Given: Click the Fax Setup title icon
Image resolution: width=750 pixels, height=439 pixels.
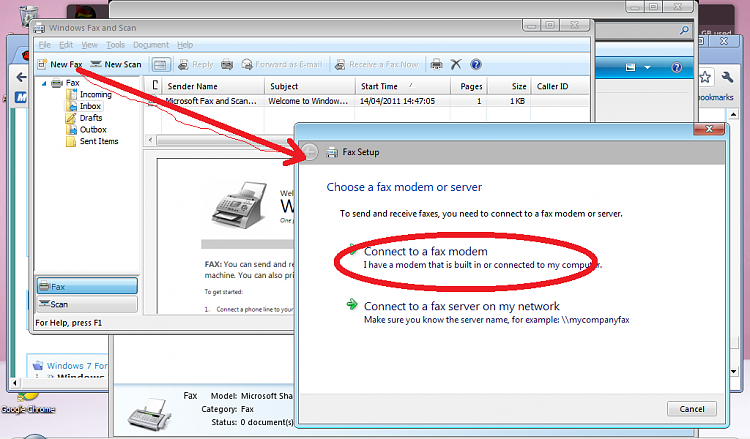Looking at the screenshot, I should [x=332, y=153].
